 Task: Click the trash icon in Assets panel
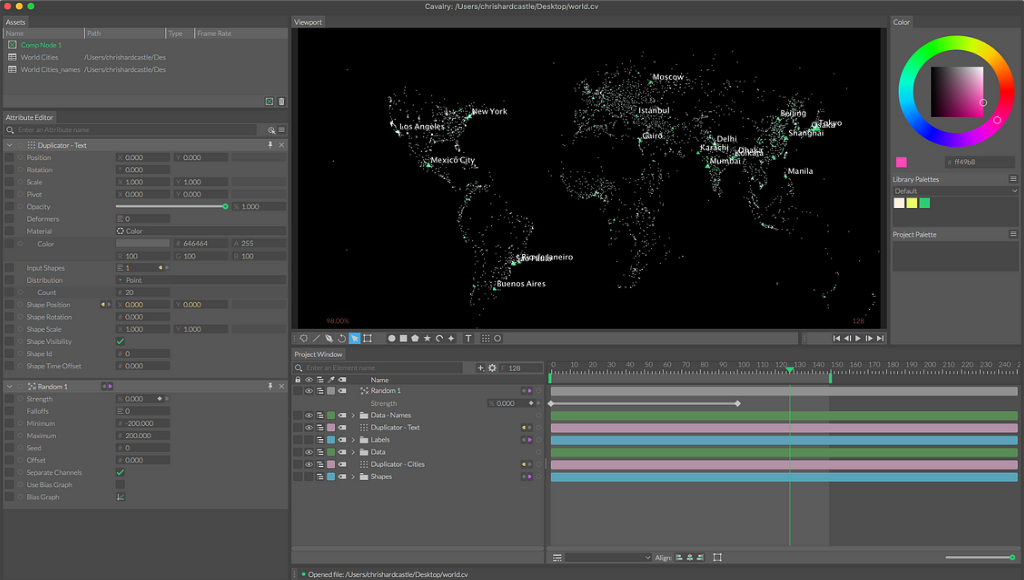click(281, 101)
